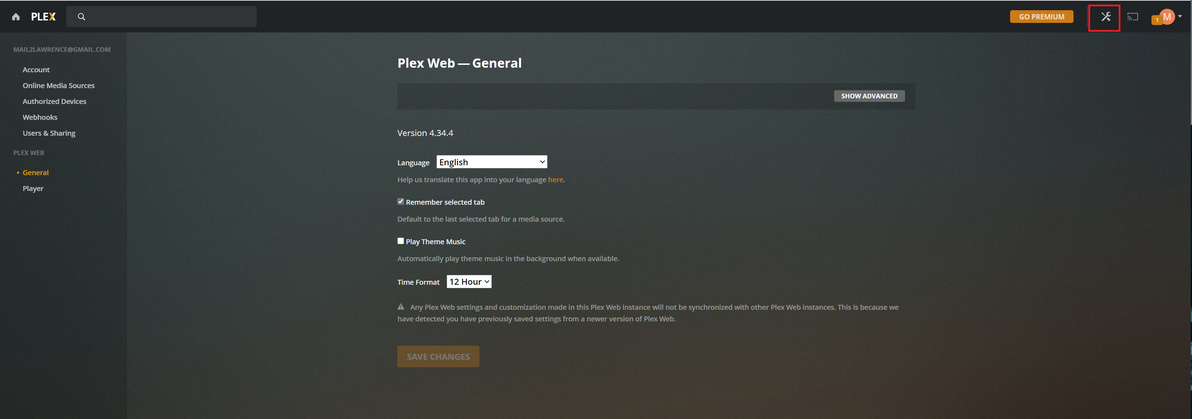Go to Plex home via house icon

coord(16,17)
